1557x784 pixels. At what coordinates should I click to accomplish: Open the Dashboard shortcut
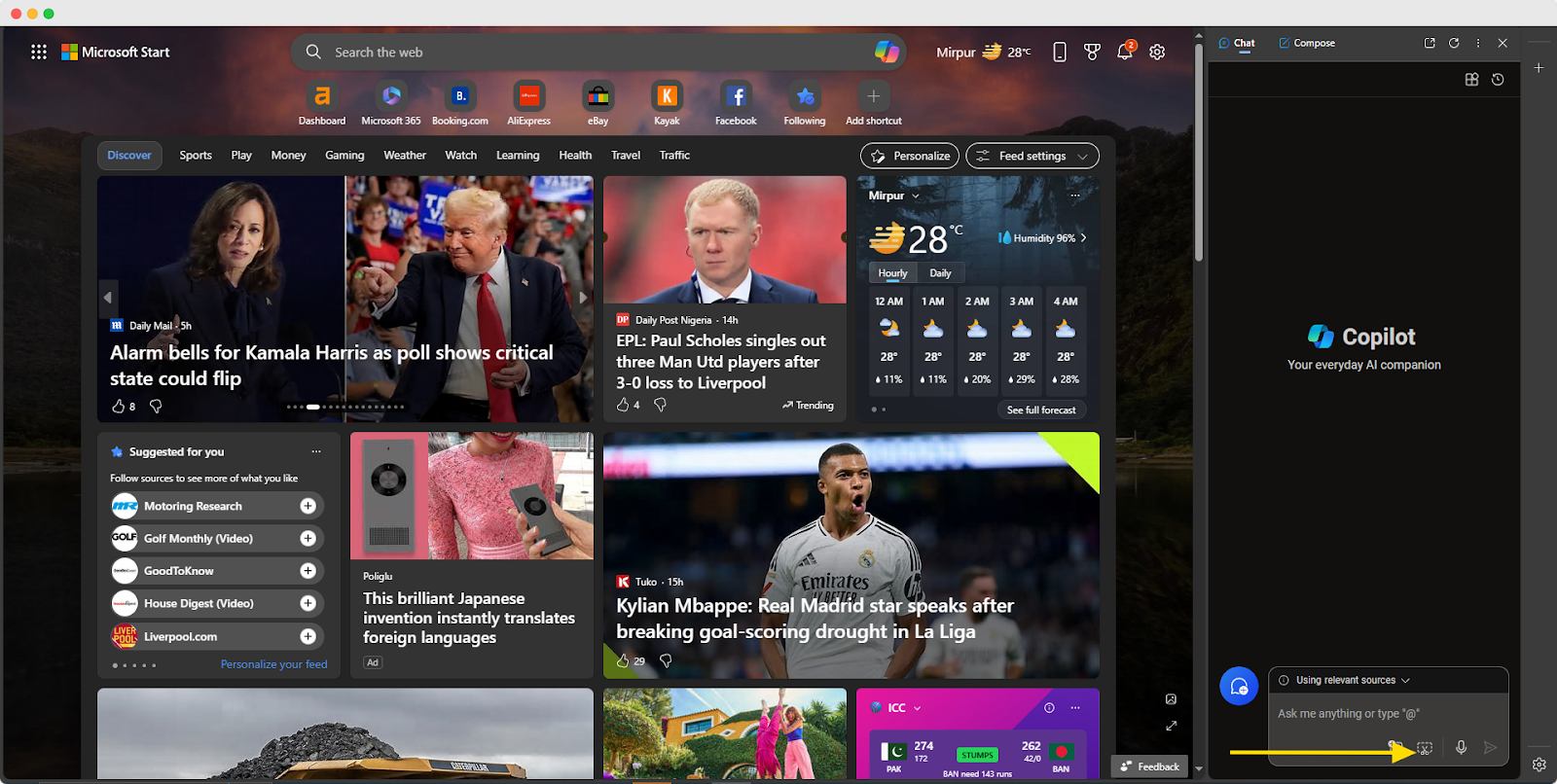(x=322, y=103)
